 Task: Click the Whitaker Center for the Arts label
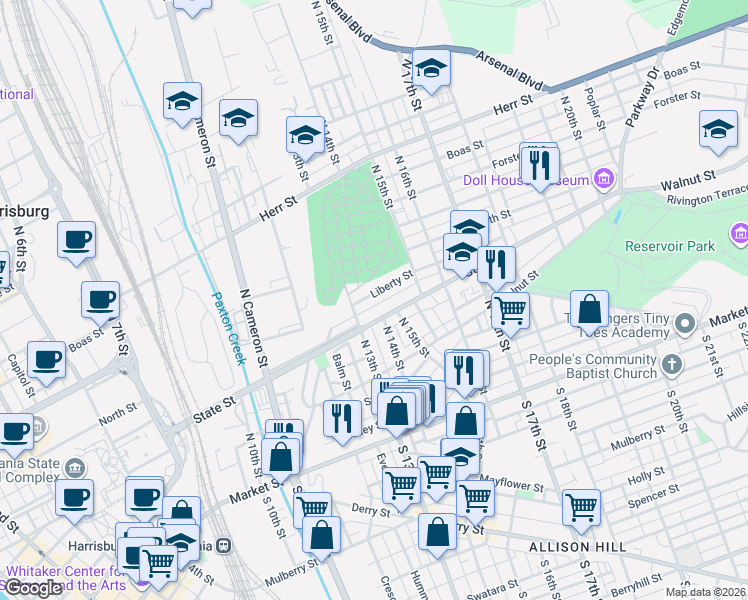[66, 578]
